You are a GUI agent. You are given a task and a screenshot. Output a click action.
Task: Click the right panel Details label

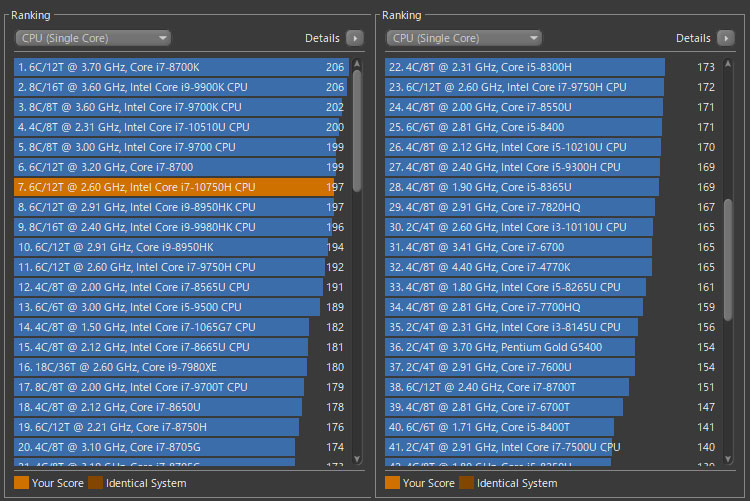[x=693, y=38]
